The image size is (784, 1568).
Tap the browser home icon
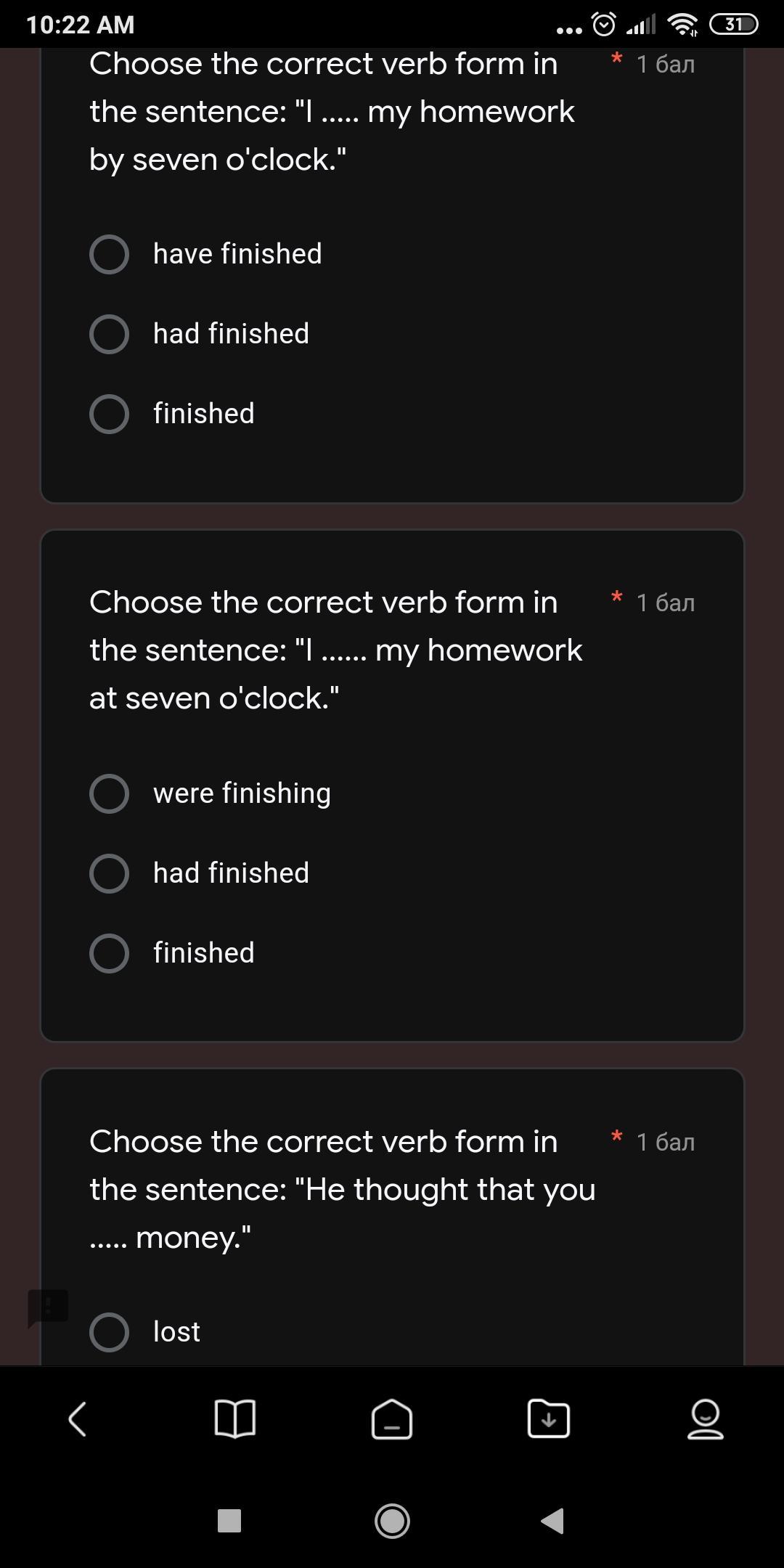tap(392, 1418)
